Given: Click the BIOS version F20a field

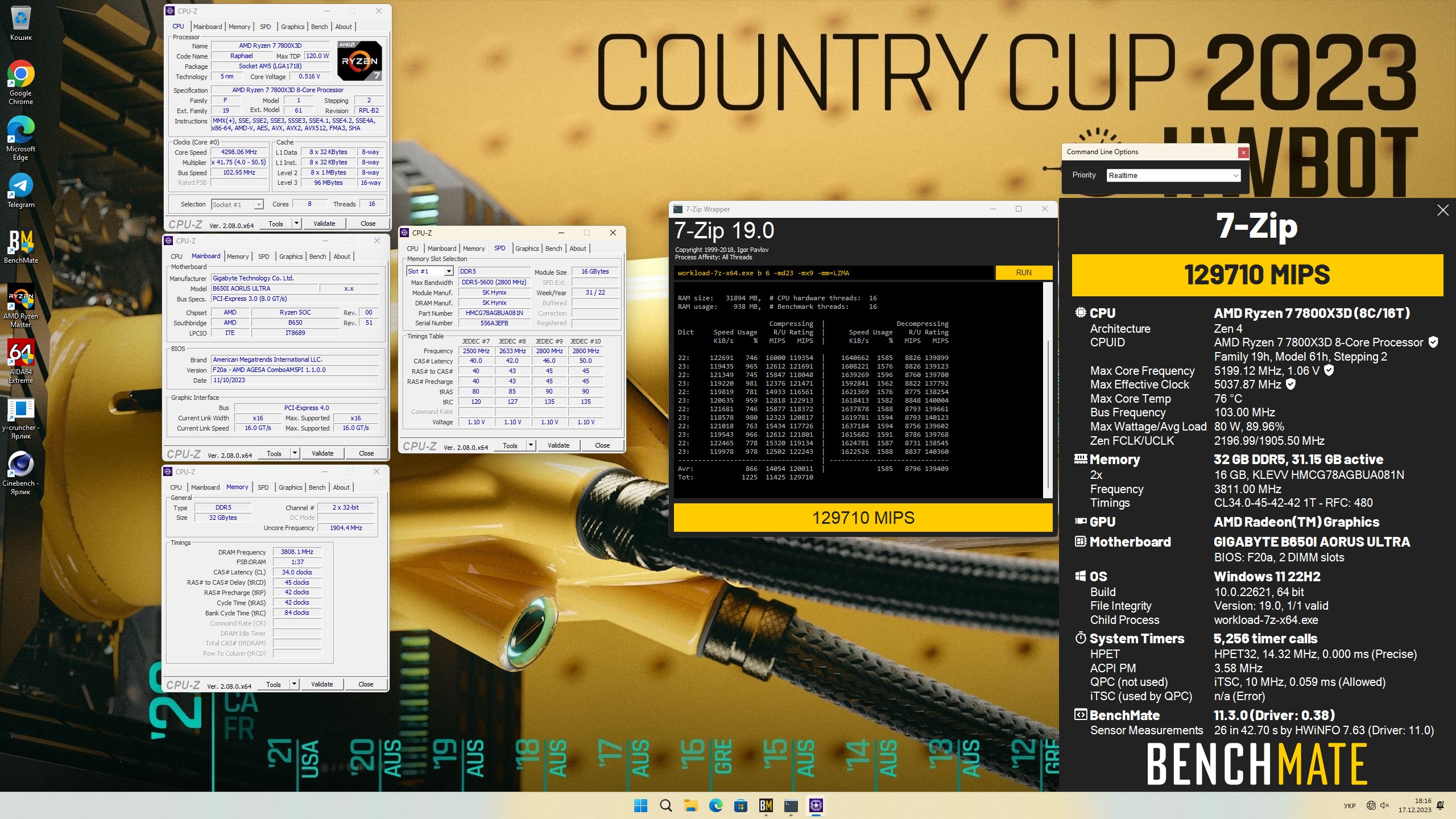Looking at the screenshot, I should point(295,370).
